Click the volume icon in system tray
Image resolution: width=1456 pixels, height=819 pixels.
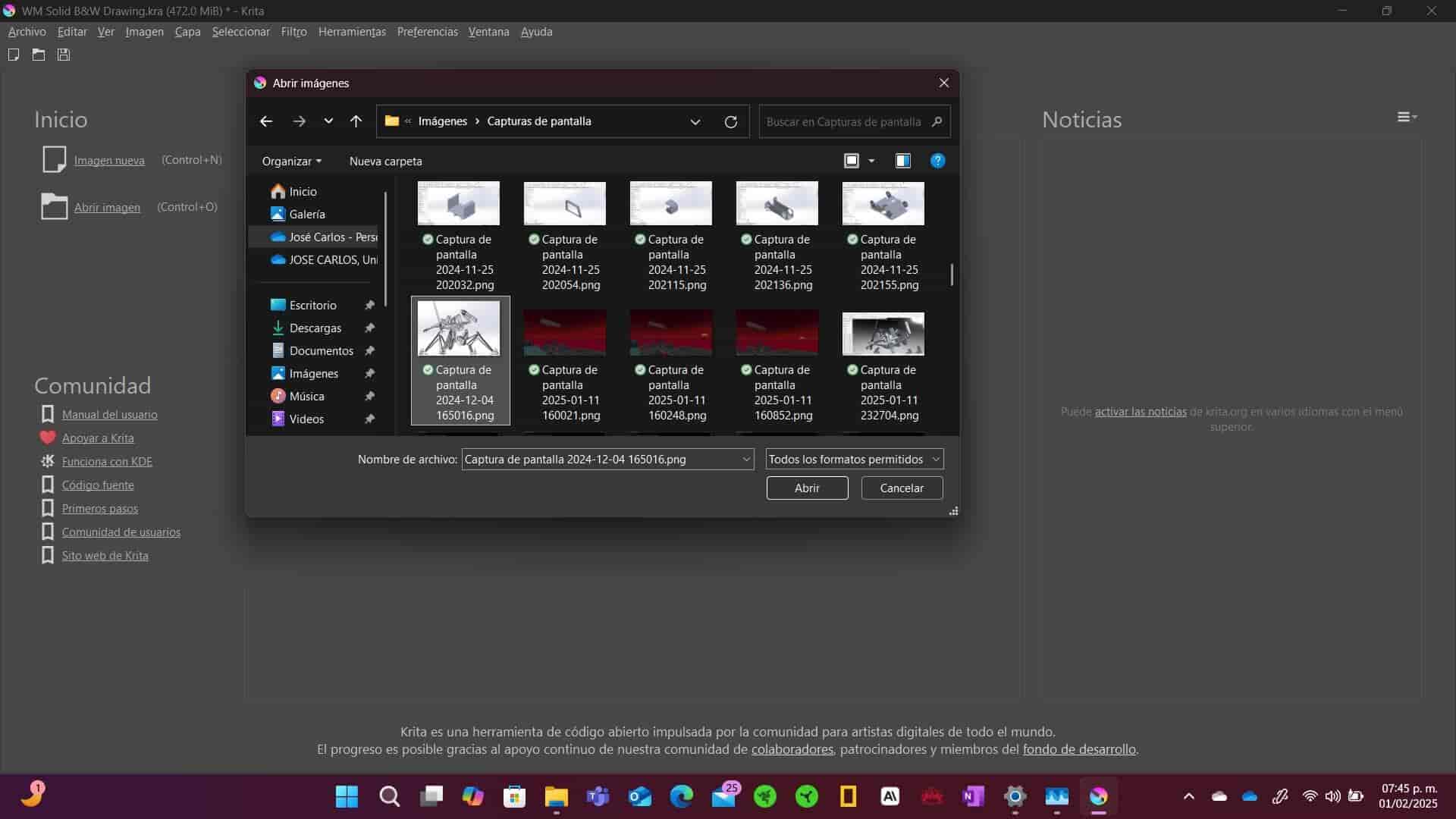(x=1332, y=796)
